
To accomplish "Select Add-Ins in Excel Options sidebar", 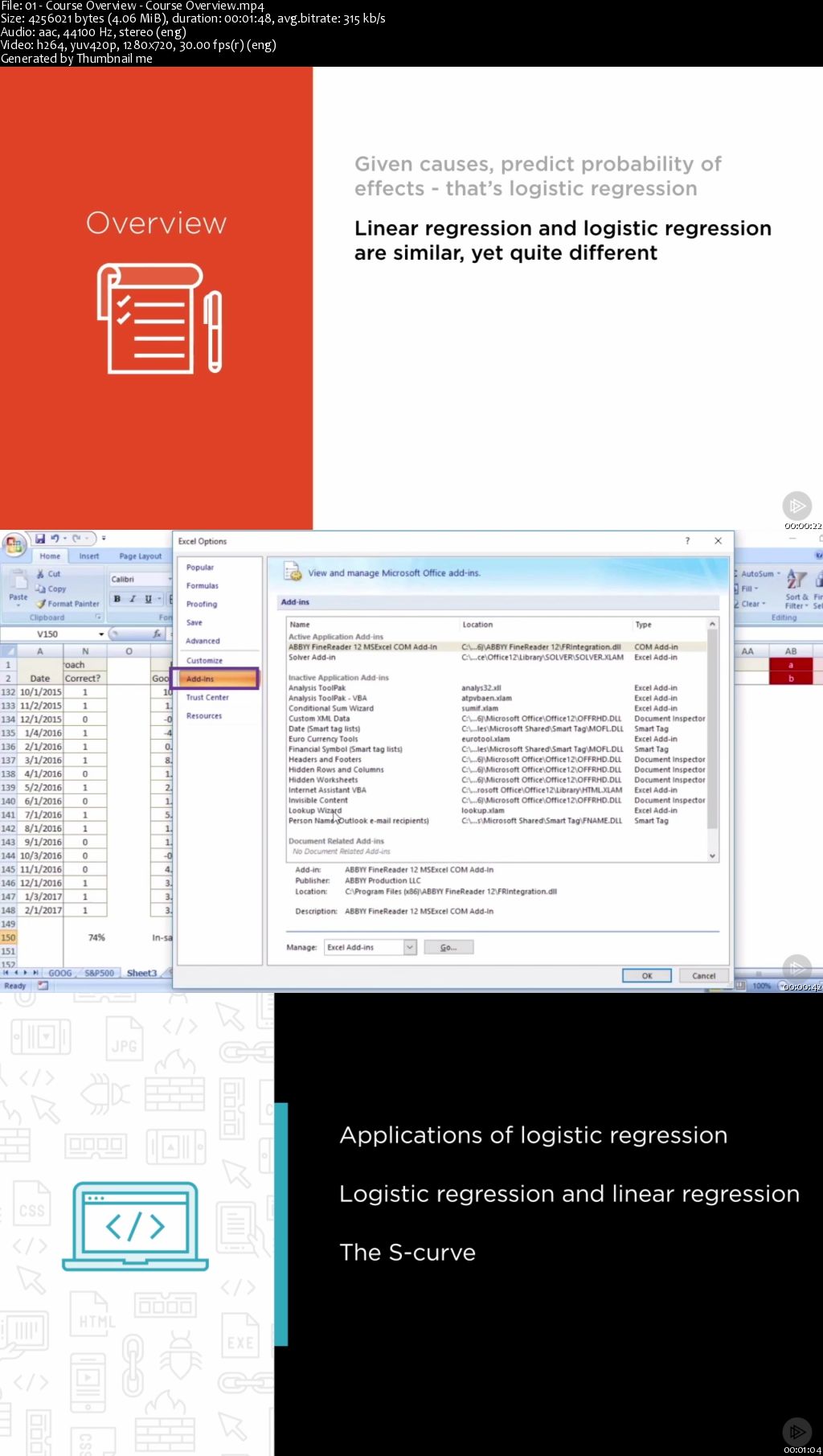I will pos(215,679).
